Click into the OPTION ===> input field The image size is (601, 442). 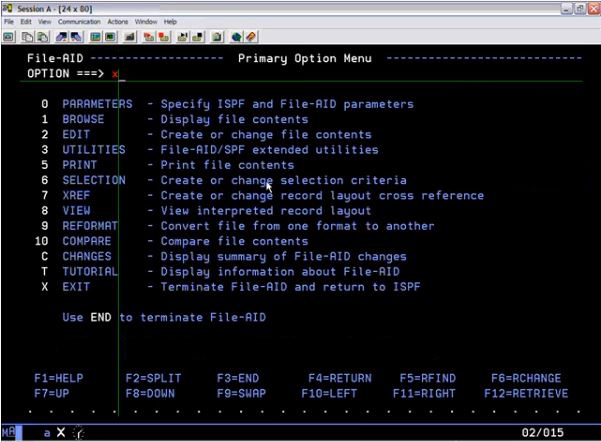[x=345, y=74]
